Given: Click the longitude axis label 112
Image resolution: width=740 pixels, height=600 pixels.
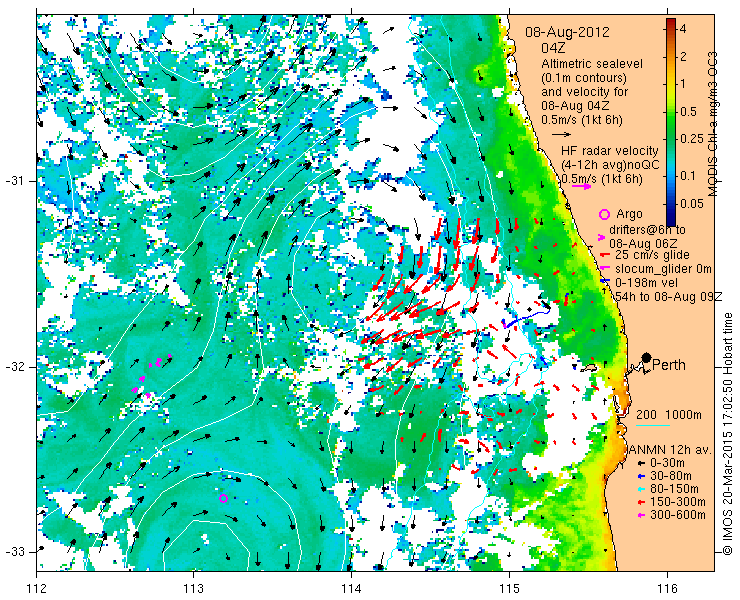Looking at the screenshot, I should [36, 589].
